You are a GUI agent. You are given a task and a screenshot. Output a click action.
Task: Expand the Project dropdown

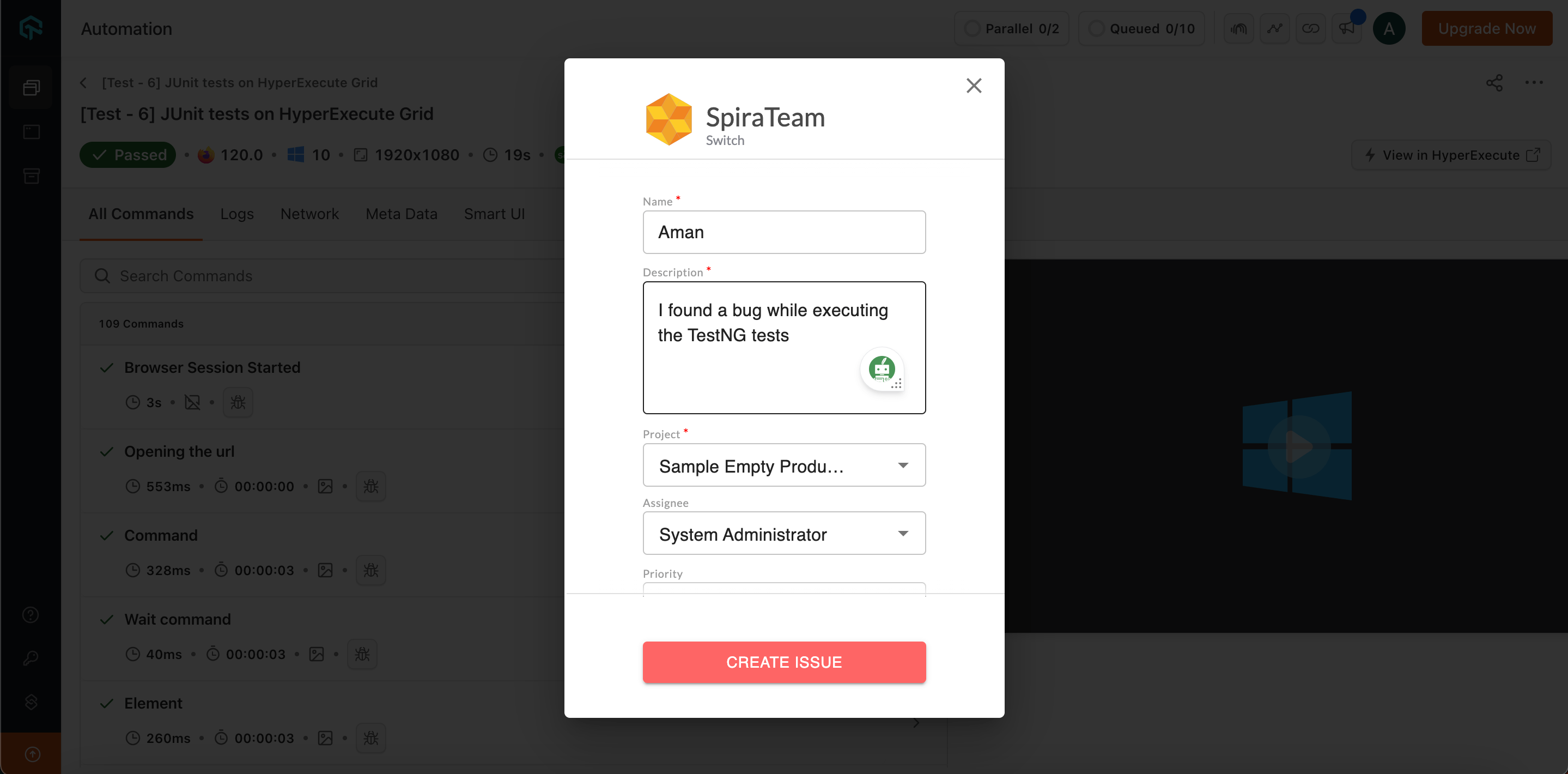pyautogui.click(x=783, y=465)
